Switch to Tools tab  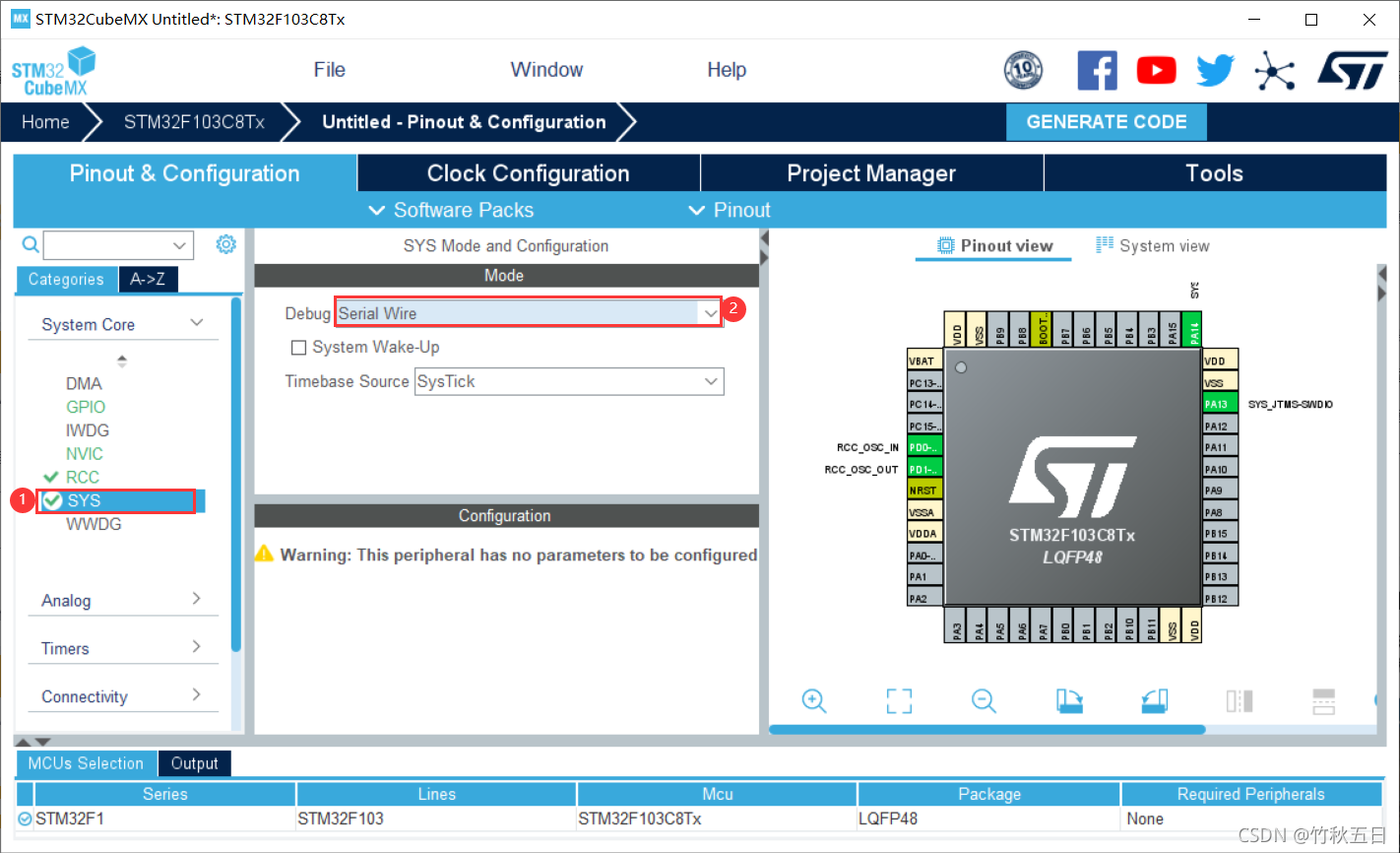[1215, 173]
